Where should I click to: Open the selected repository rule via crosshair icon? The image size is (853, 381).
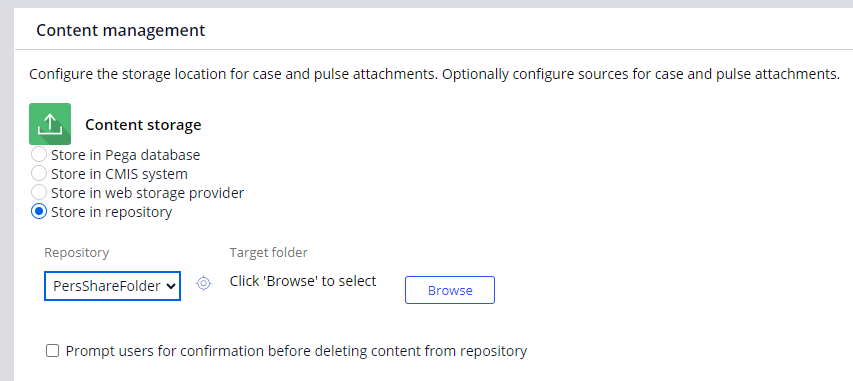[x=203, y=283]
